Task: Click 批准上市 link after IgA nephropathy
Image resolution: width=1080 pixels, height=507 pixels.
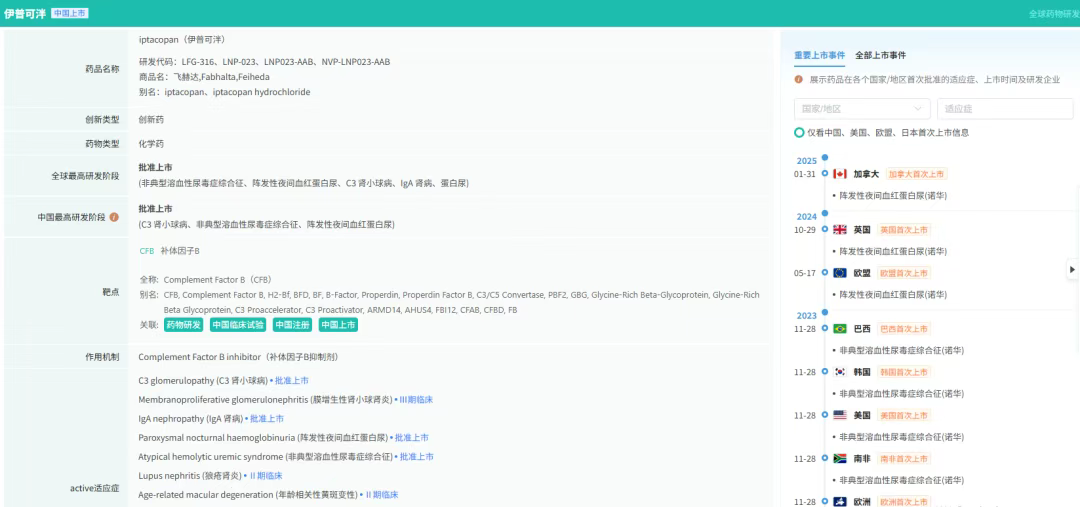Action: 267,418
